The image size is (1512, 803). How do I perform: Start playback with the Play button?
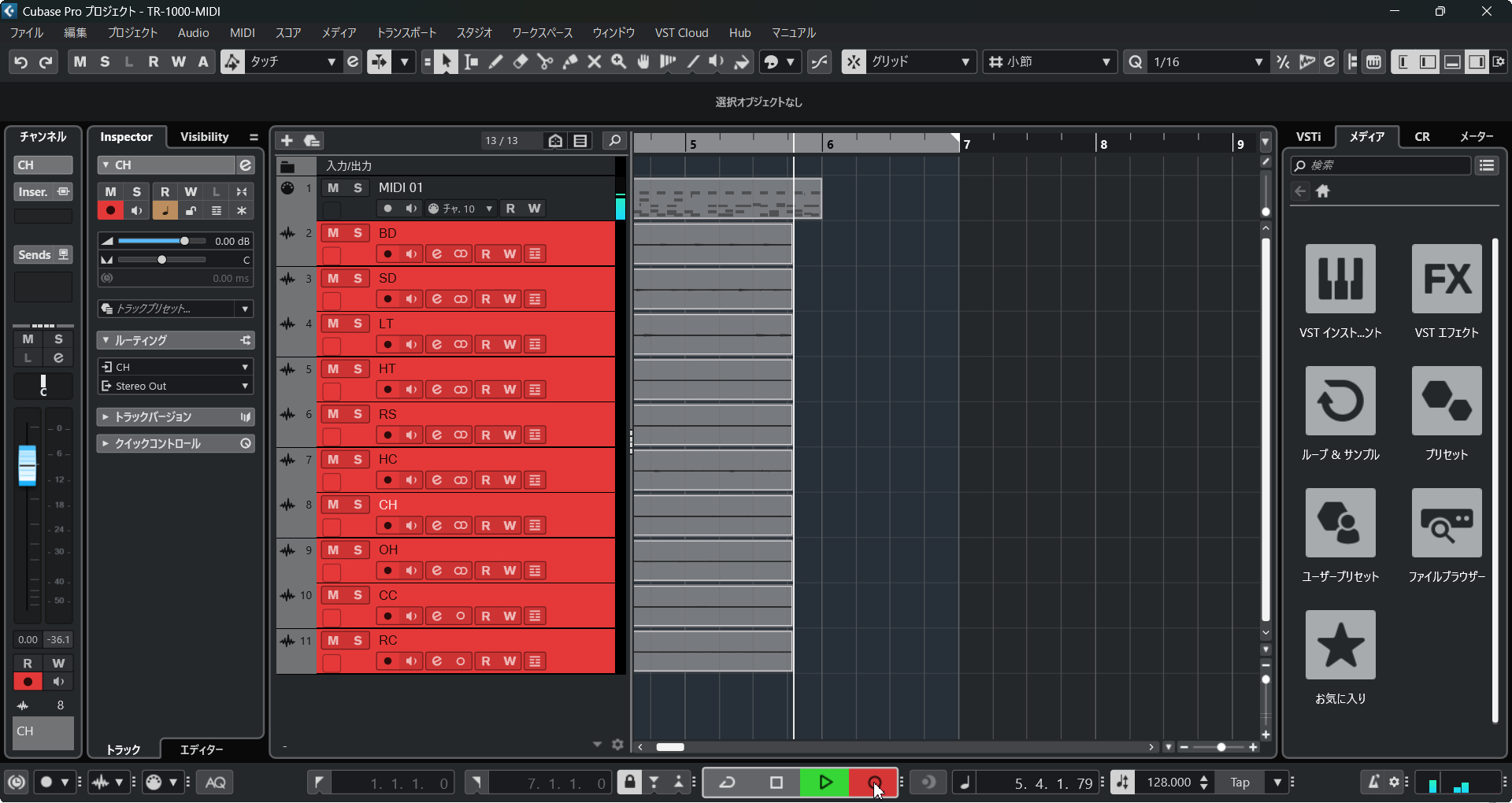(825, 783)
